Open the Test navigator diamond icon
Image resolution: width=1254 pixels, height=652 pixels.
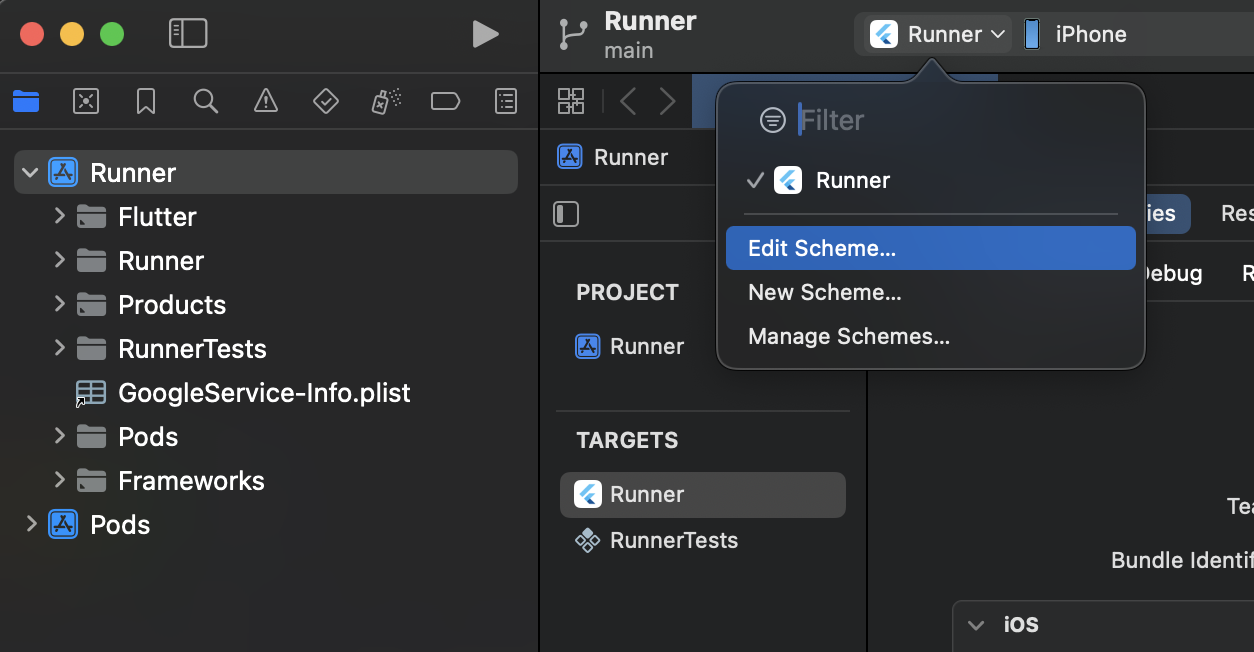(326, 101)
